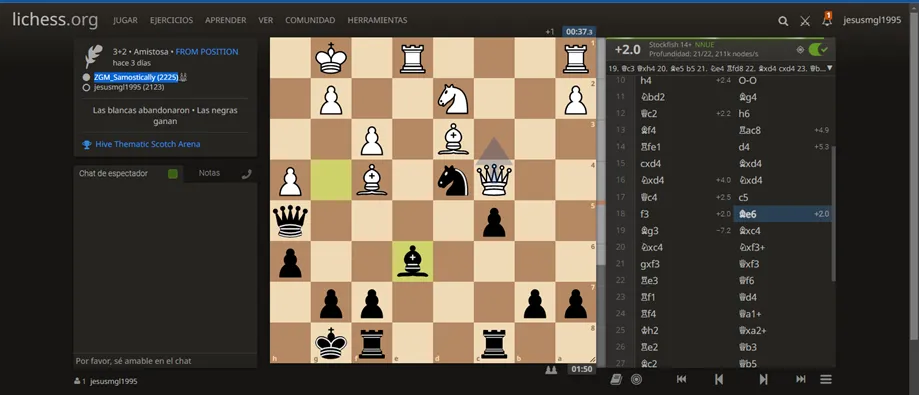Viewport: 919px width, 395px height.
Task: Open jesusmgl1995 user menu at top
Action: click(x=872, y=20)
